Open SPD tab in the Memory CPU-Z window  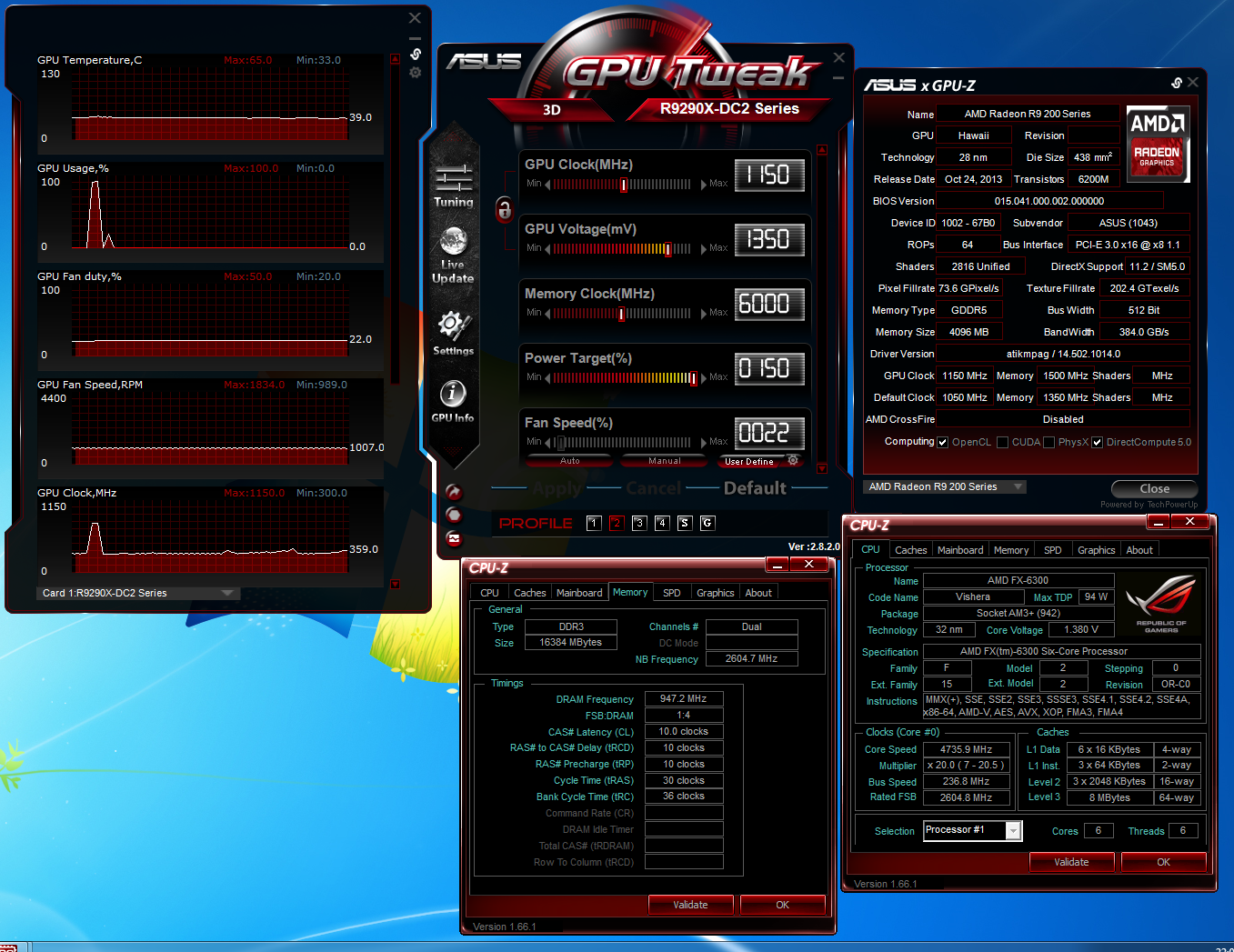[672, 593]
